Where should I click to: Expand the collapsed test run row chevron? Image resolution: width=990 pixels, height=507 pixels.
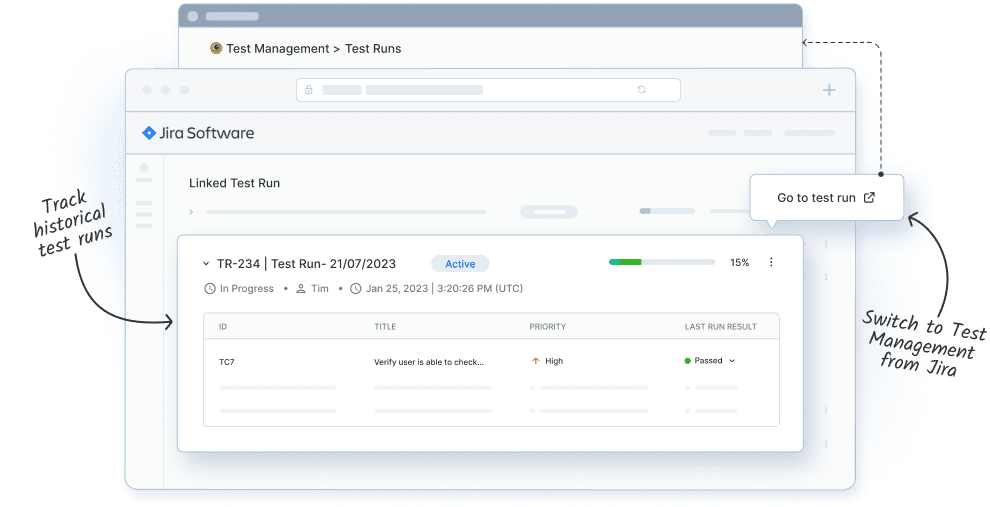click(x=191, y=212)
